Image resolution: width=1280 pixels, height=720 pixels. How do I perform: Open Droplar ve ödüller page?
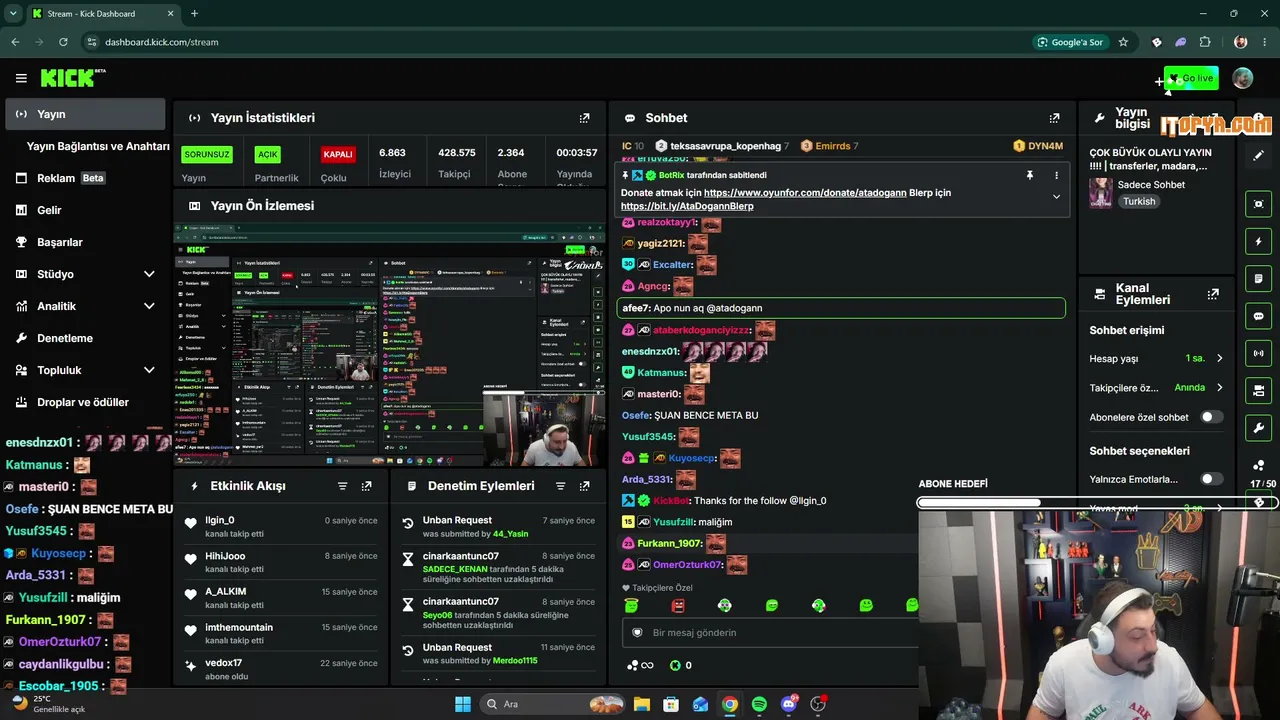click(x=85, y=402)
